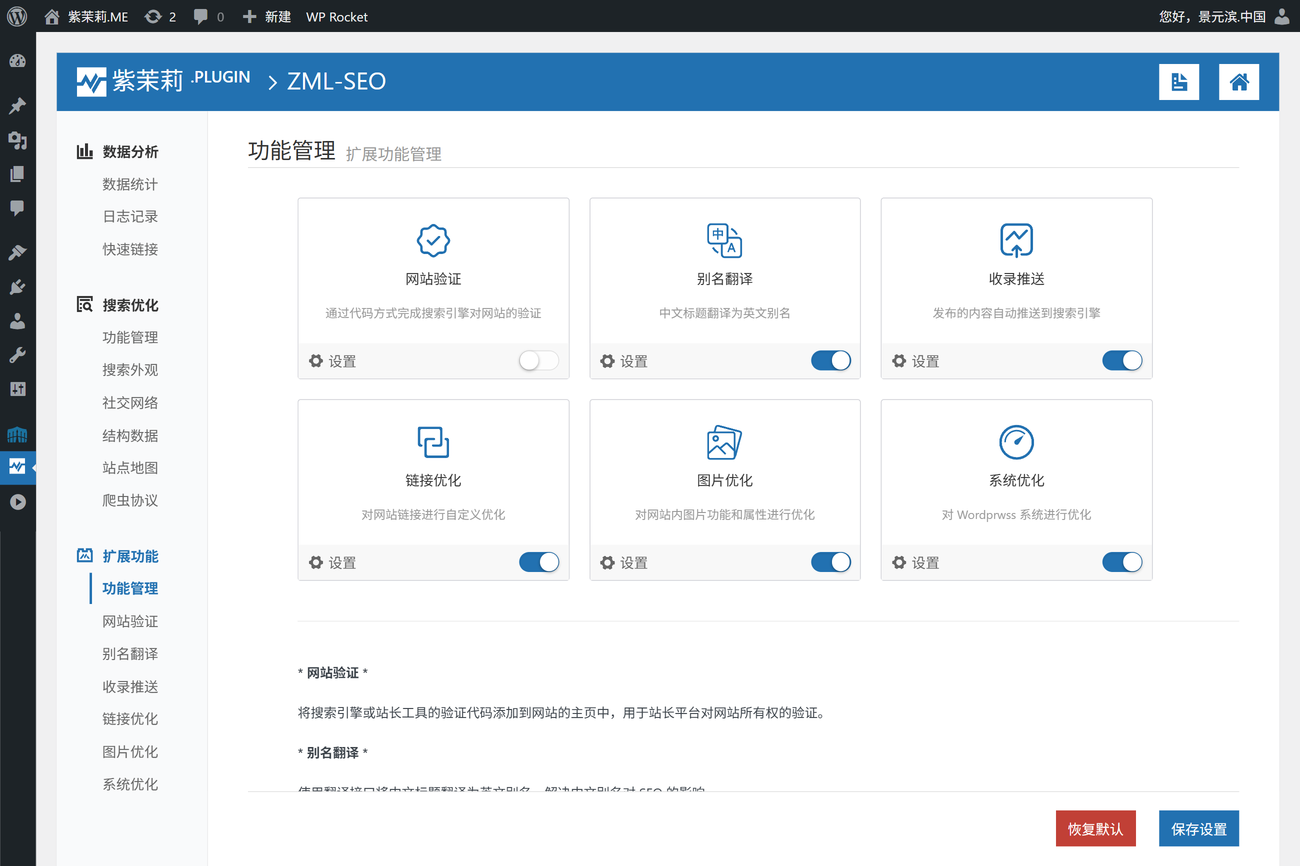
Task: Open 设置 on the 别名翻译 card
Action: 624,361
